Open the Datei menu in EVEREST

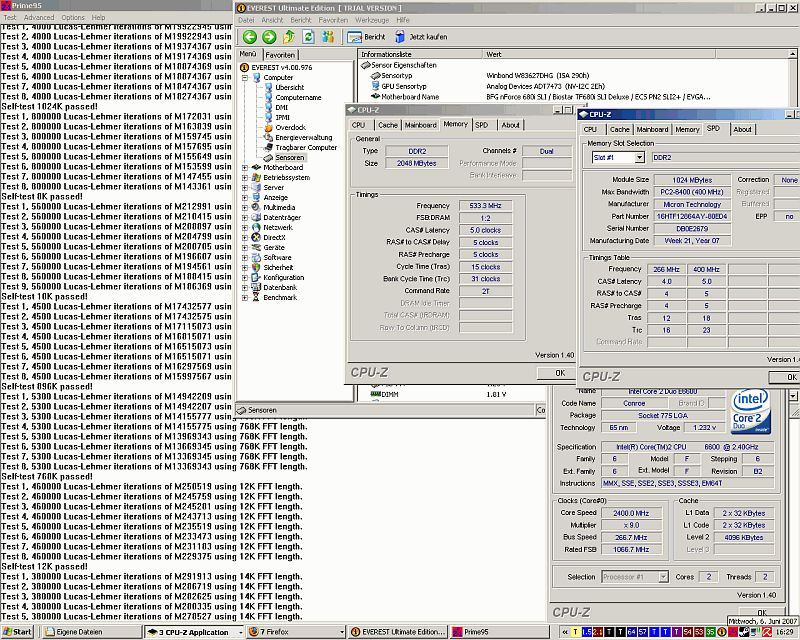246,20
